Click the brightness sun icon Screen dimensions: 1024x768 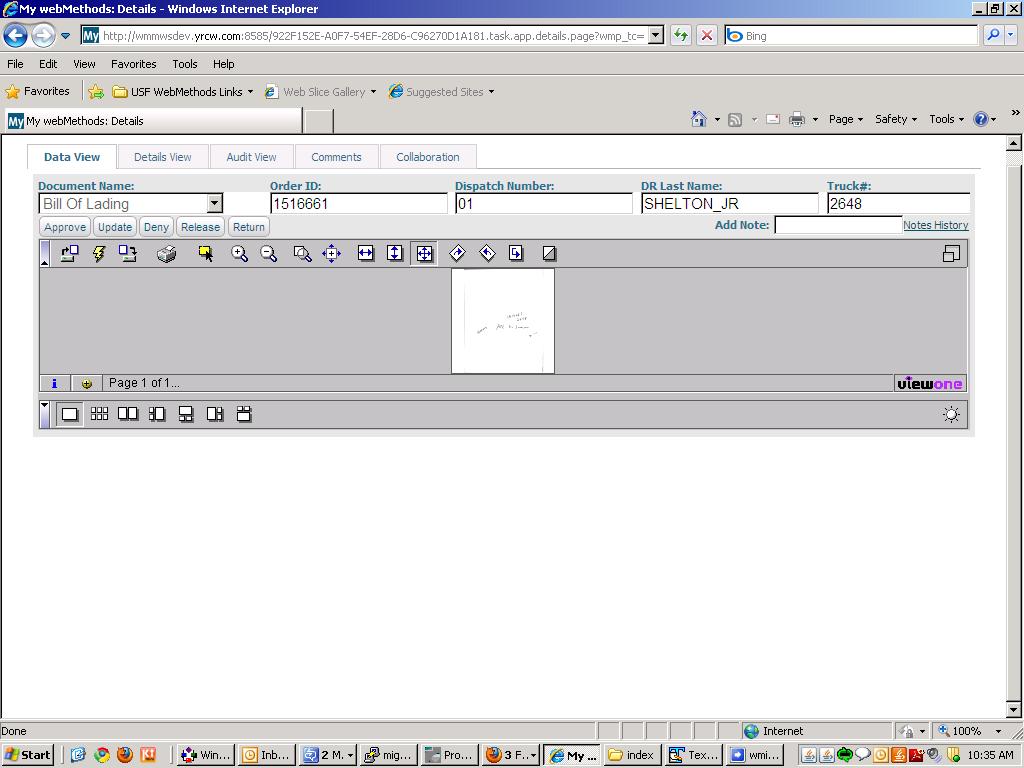pos(952,414)
